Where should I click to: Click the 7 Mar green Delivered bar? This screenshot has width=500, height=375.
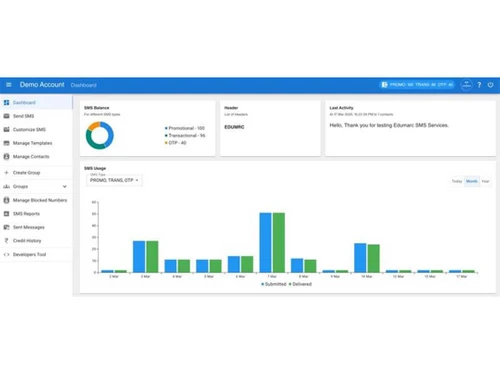pyautogui.click(x=279, y=242)
